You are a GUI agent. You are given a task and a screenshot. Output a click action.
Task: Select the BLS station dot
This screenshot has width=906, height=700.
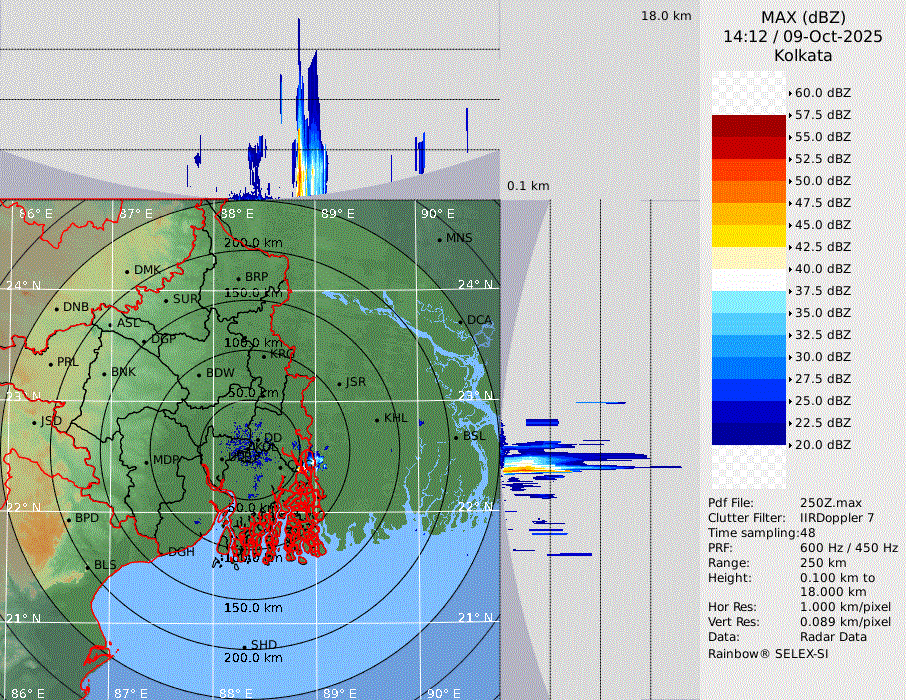pos(88,566)
